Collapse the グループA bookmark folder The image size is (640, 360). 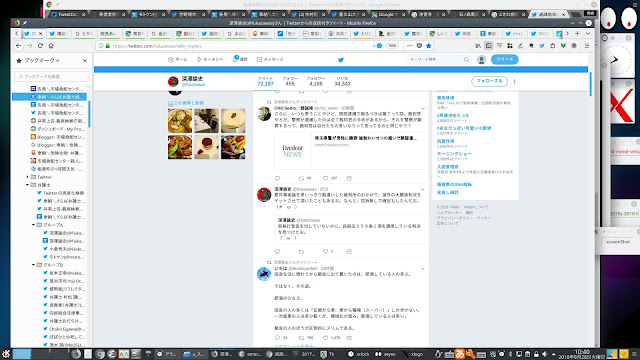tap(33, 225)
